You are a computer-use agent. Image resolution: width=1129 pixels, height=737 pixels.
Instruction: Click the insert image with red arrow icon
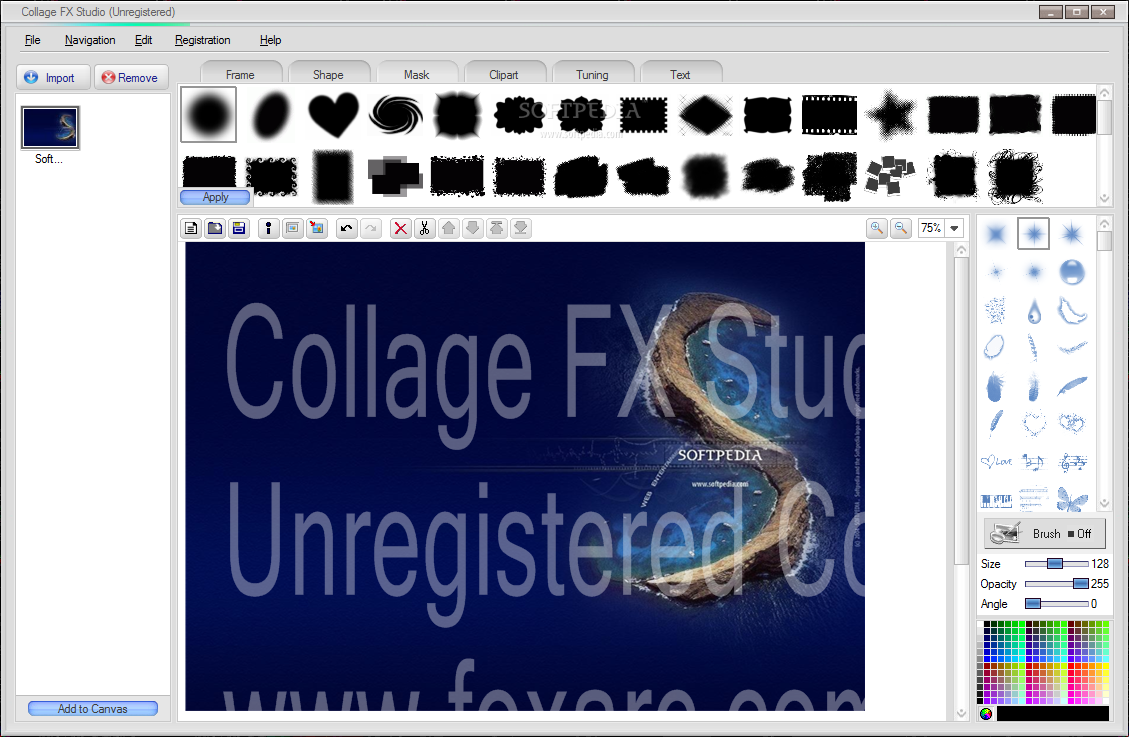[317, 228]
